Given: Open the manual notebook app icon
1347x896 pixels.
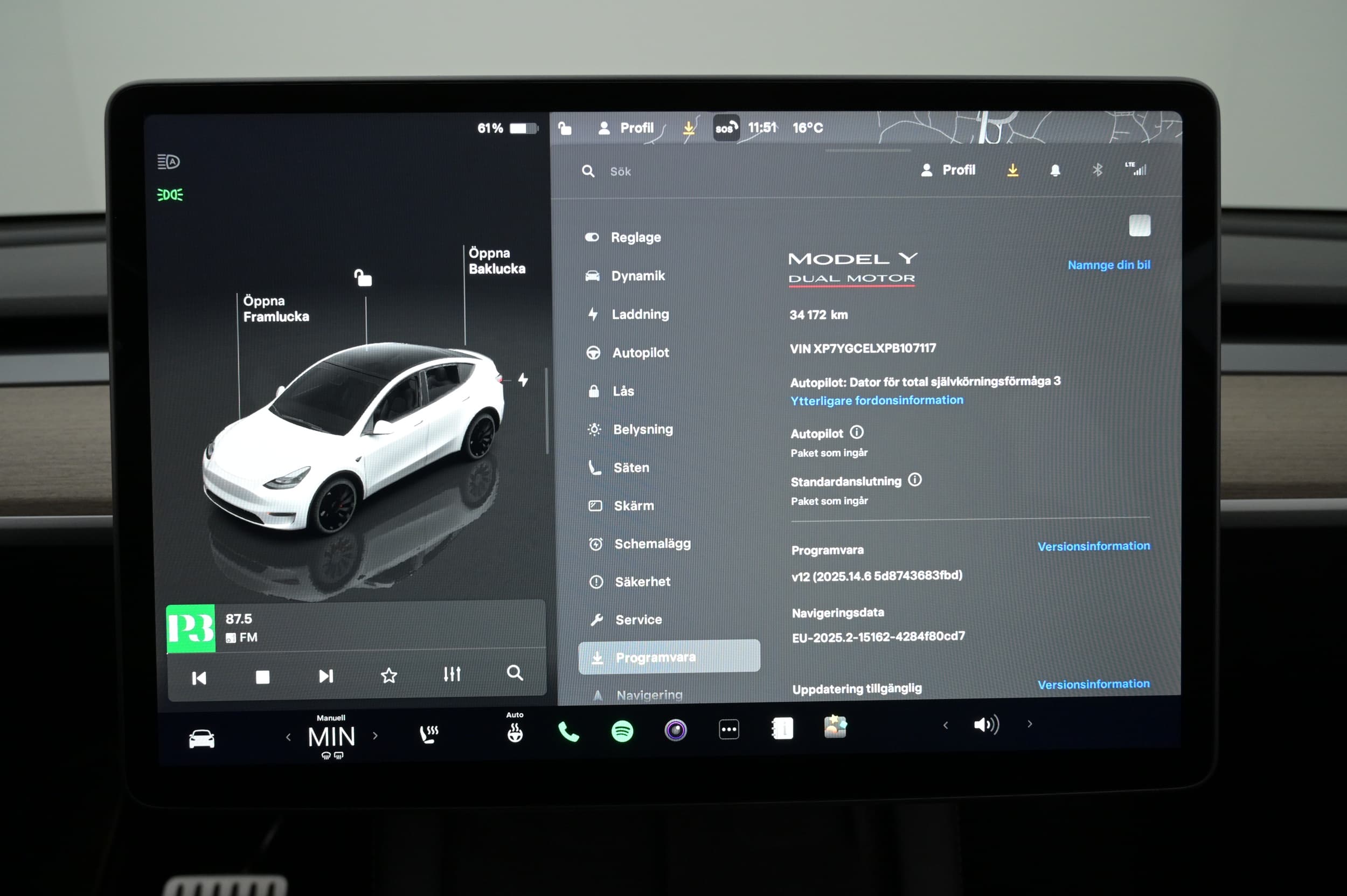Looking at the screenshot, I should pos(782,728).
